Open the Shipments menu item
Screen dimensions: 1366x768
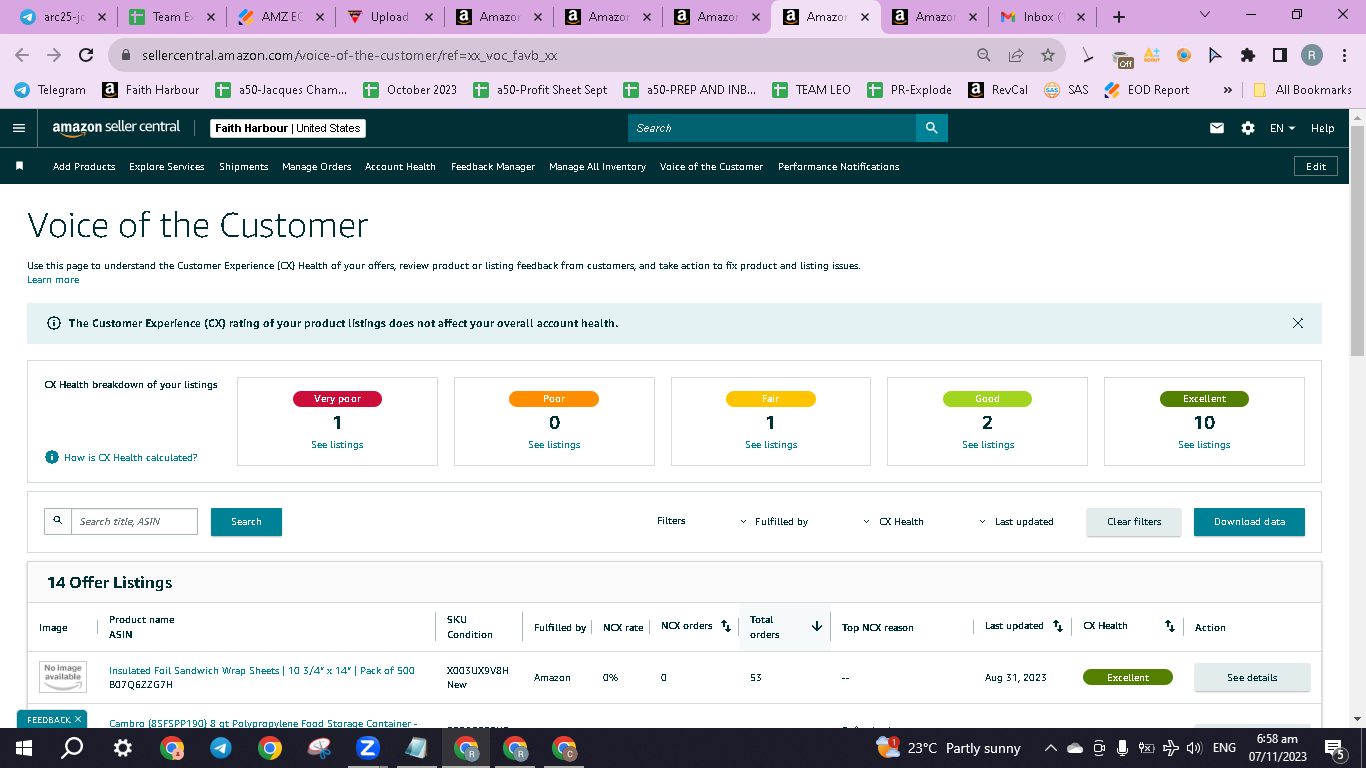pyautogui.click(x=244, y=167)
